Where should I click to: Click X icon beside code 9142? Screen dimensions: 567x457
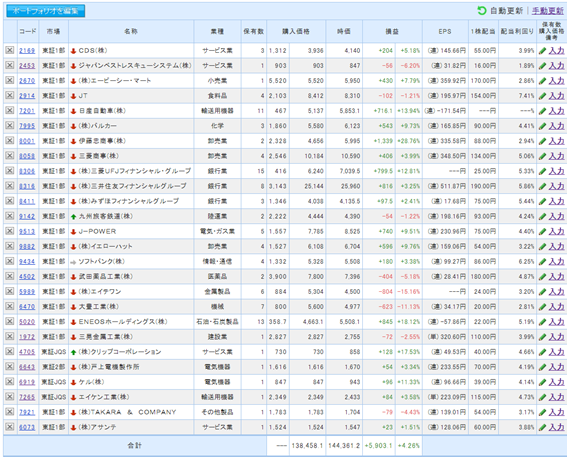coord(10,216)
